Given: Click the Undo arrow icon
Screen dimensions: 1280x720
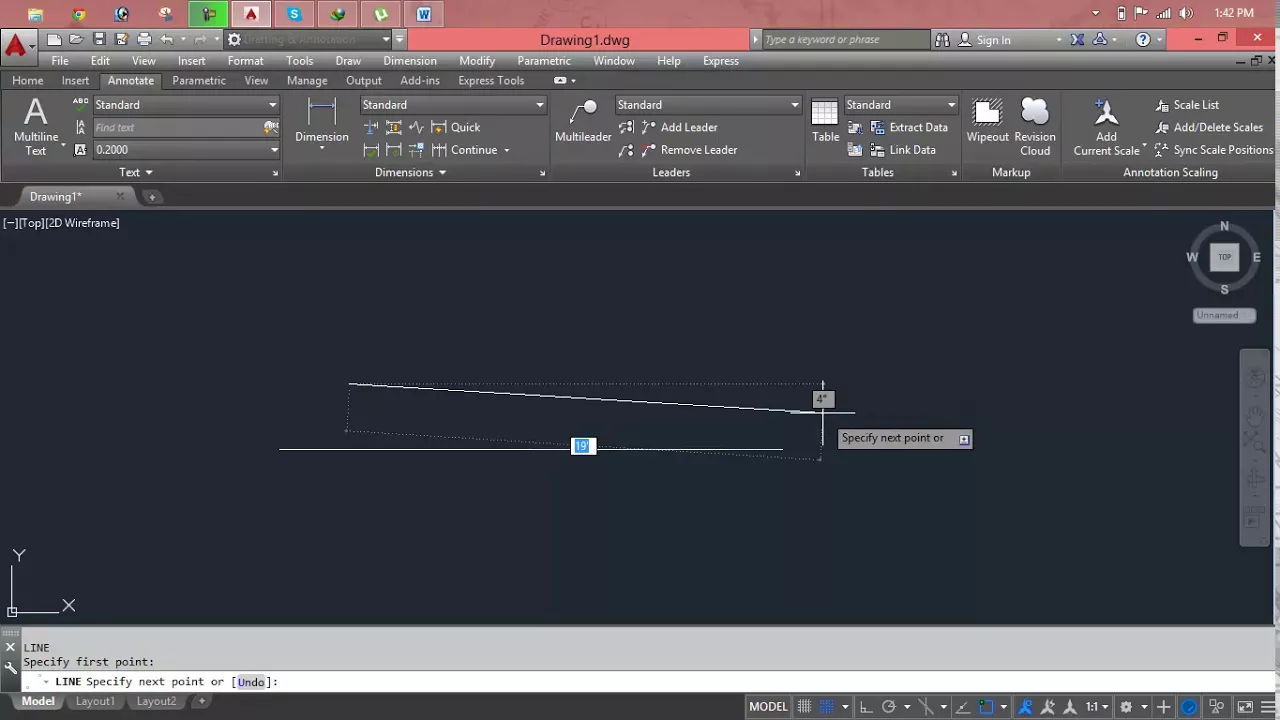Looking at the screenshot, I should (167, 39).
